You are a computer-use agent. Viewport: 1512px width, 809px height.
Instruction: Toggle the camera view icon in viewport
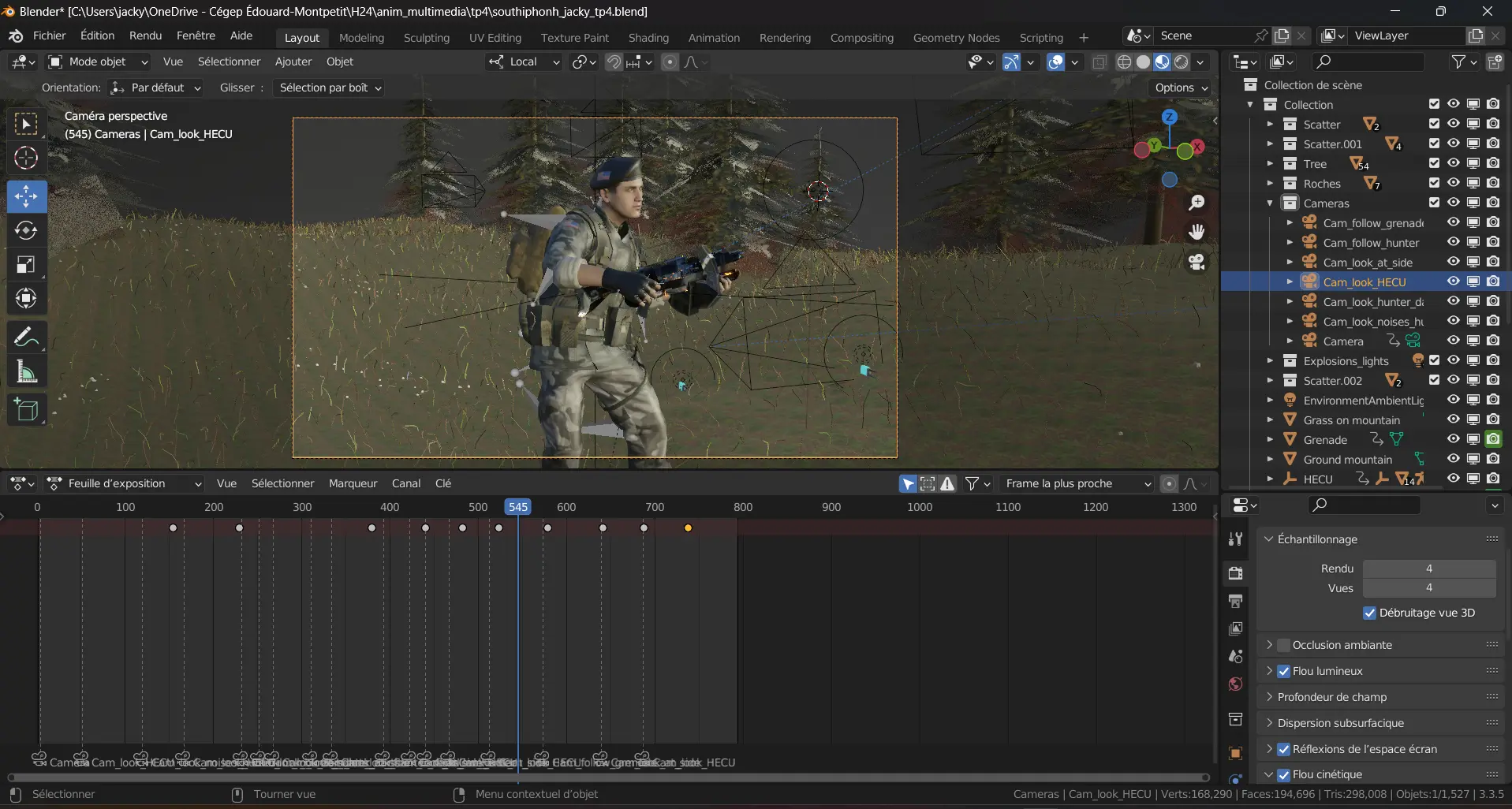tap(1197, 262)
